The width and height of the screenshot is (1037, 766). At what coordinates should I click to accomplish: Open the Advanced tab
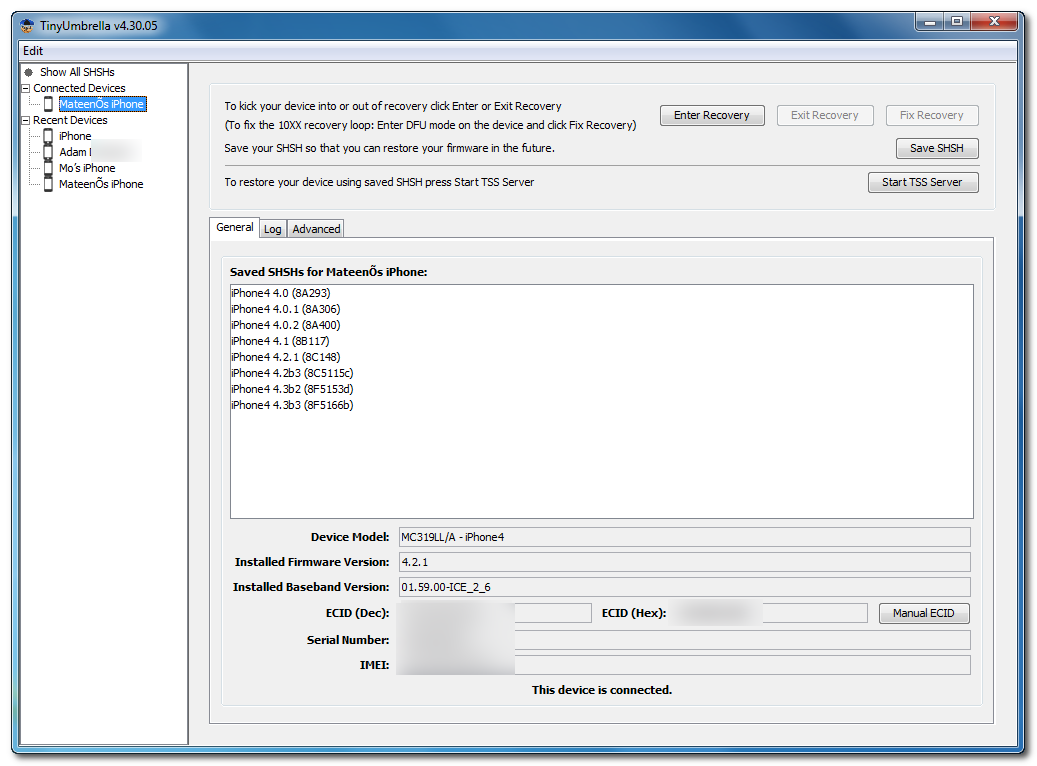[x=316, y=229]
